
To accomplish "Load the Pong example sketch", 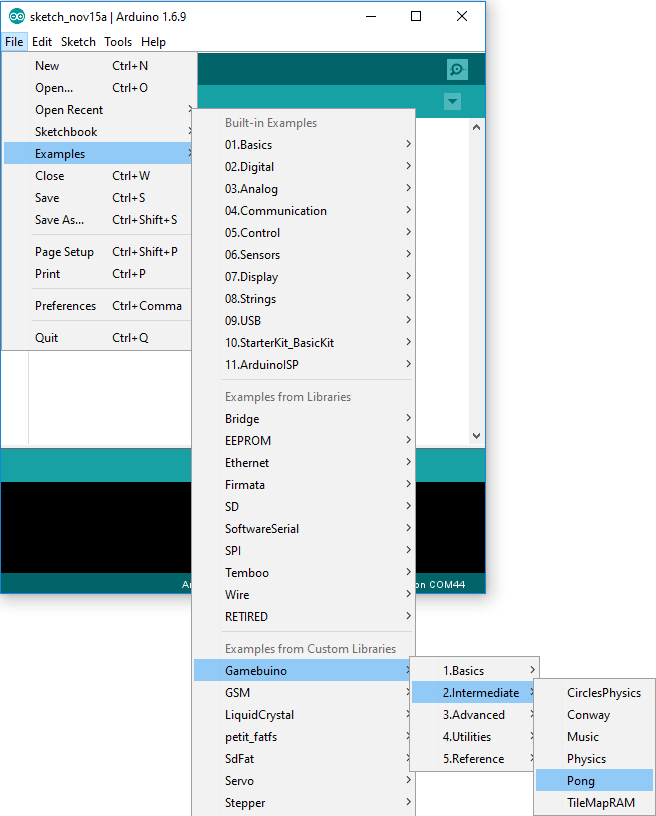I will point(594,781).
